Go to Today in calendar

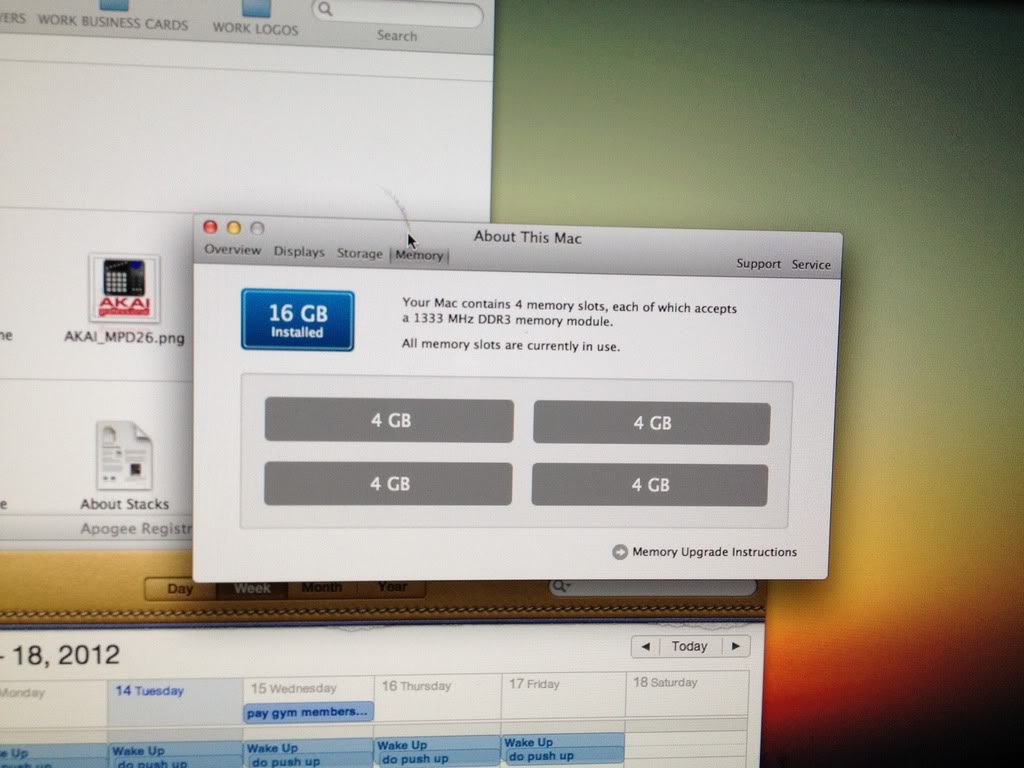(690, 647)
